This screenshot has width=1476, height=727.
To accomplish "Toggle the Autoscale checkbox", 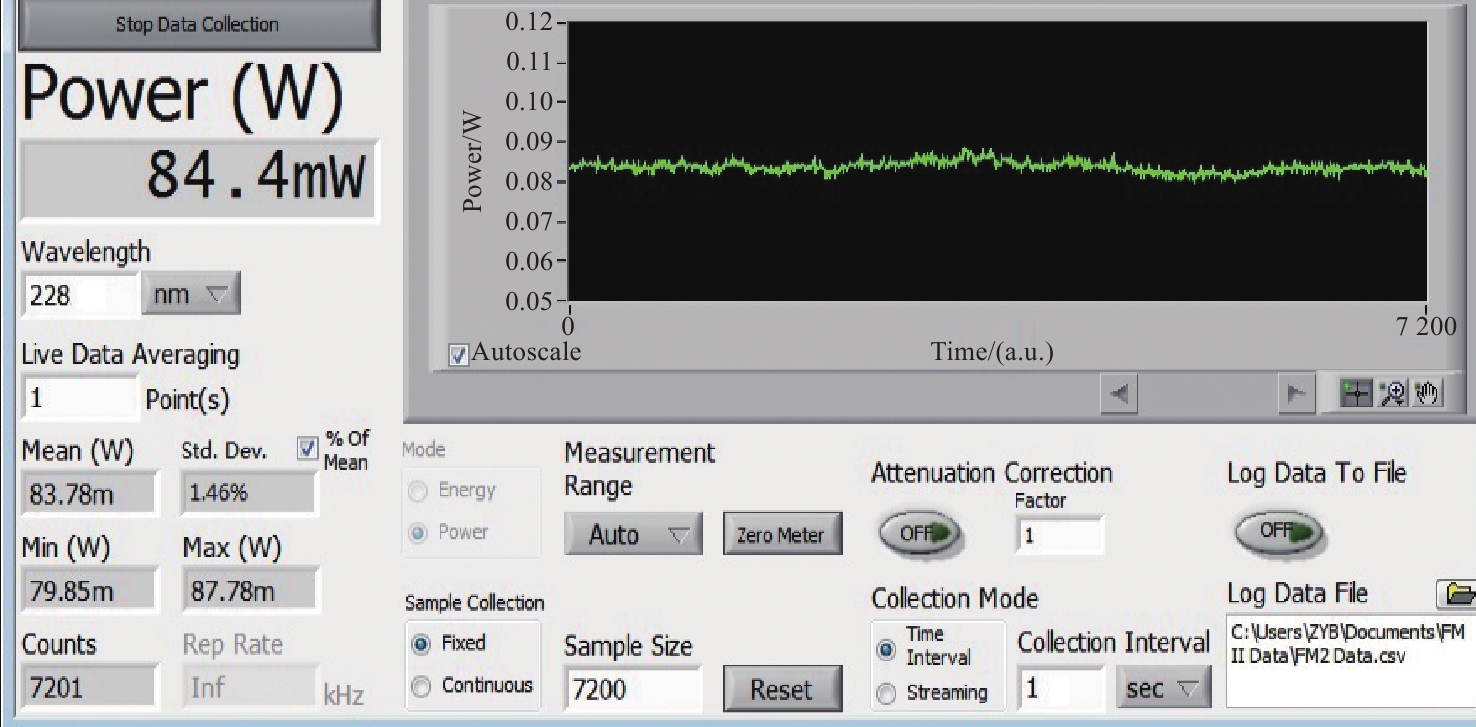I will coord(459,355).
